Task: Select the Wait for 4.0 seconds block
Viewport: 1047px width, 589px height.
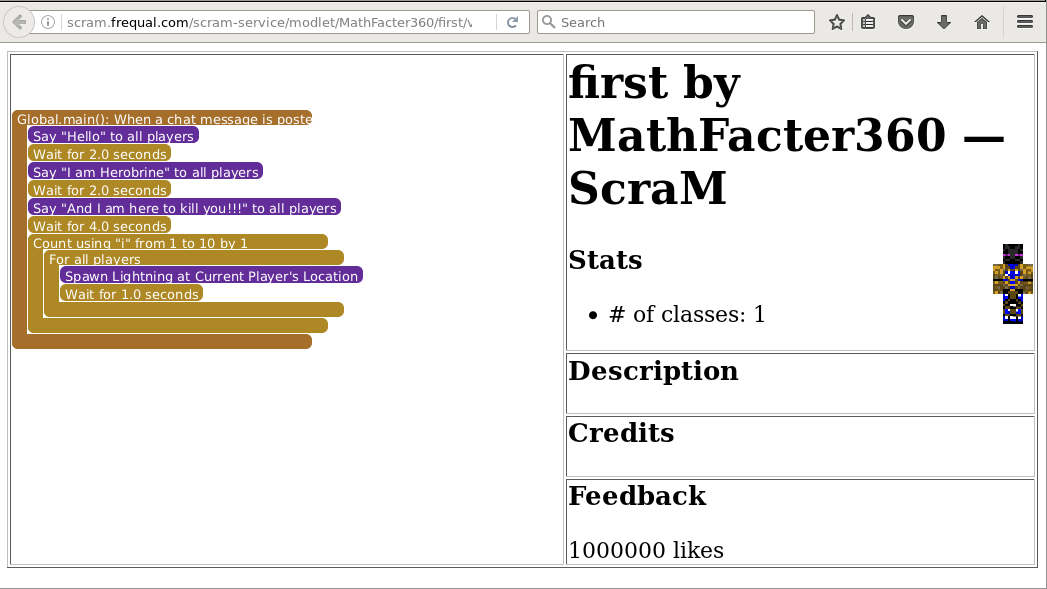Action: pyautogui.click(x=99, y=226)
